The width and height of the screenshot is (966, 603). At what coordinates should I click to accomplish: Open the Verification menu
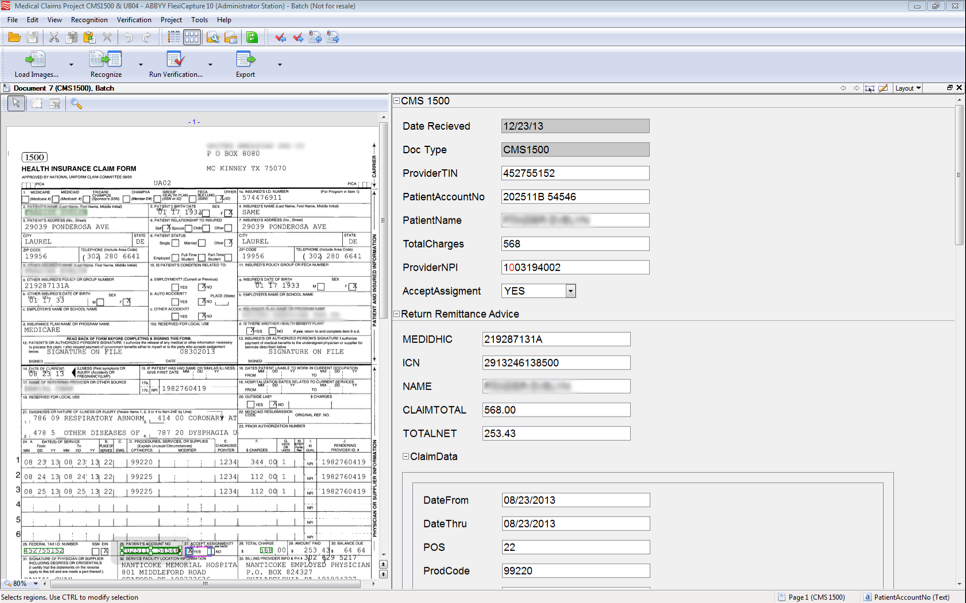(134, 20)
